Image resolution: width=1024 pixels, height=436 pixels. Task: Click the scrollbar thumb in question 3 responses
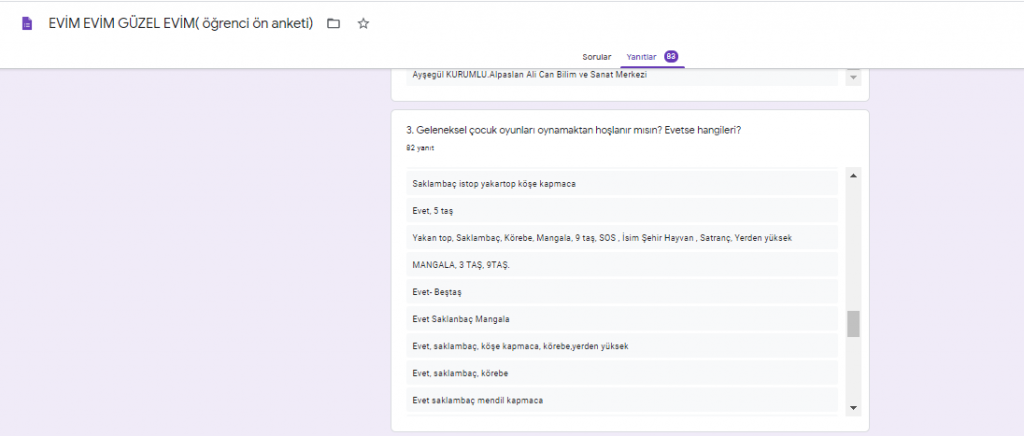(x=853, y=324)
